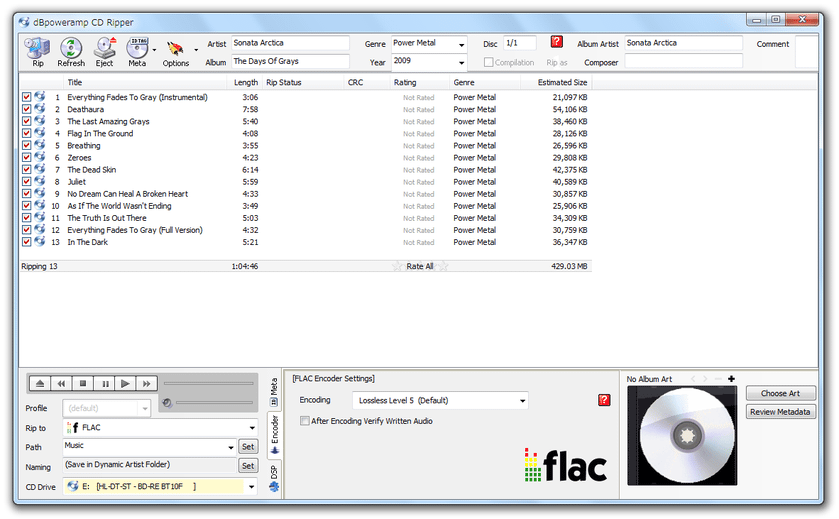Viewport: 839px width, 519px height.
Task: Click the volume speaker icon
Action: pyautogui.click(x=167, y=403)
